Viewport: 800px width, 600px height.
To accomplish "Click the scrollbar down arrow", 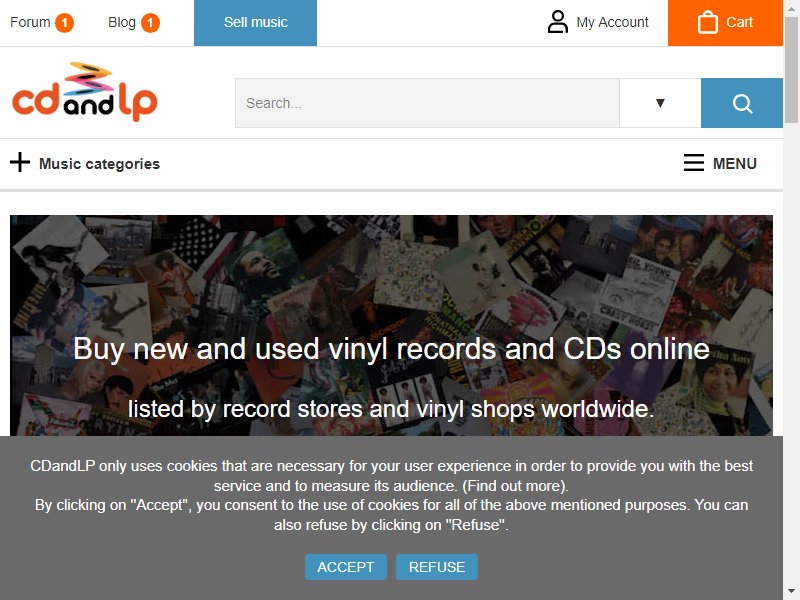I will (791, 591).
